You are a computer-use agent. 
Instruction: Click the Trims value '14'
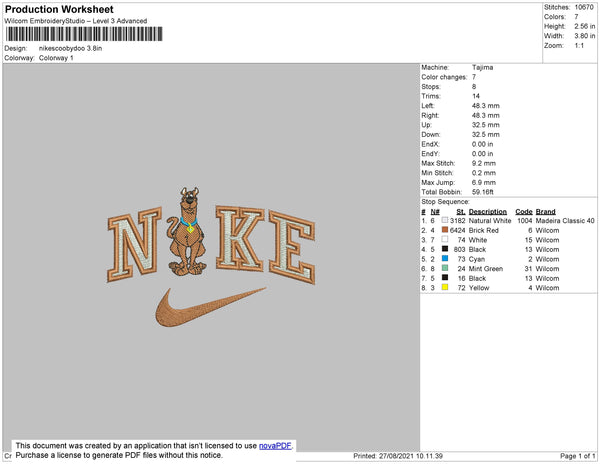pos(476,96)
